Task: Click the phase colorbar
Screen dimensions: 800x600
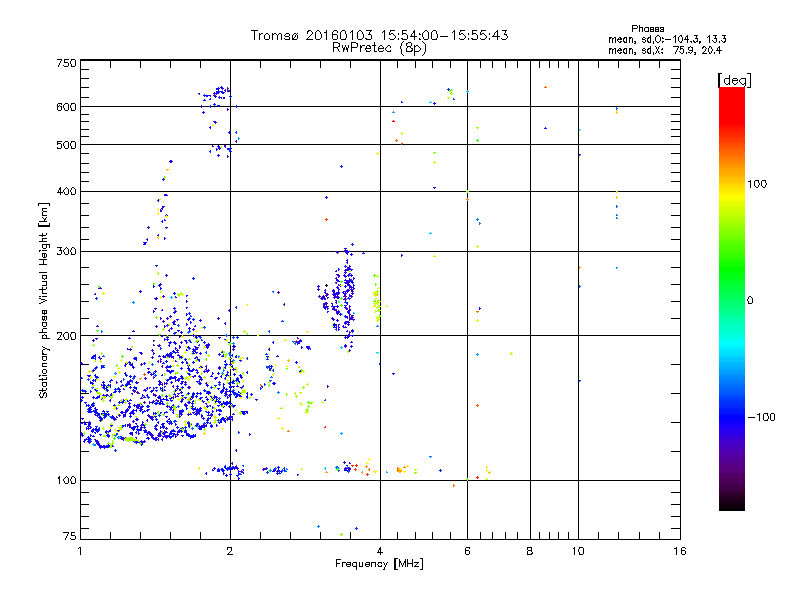Action: (732, 298)
